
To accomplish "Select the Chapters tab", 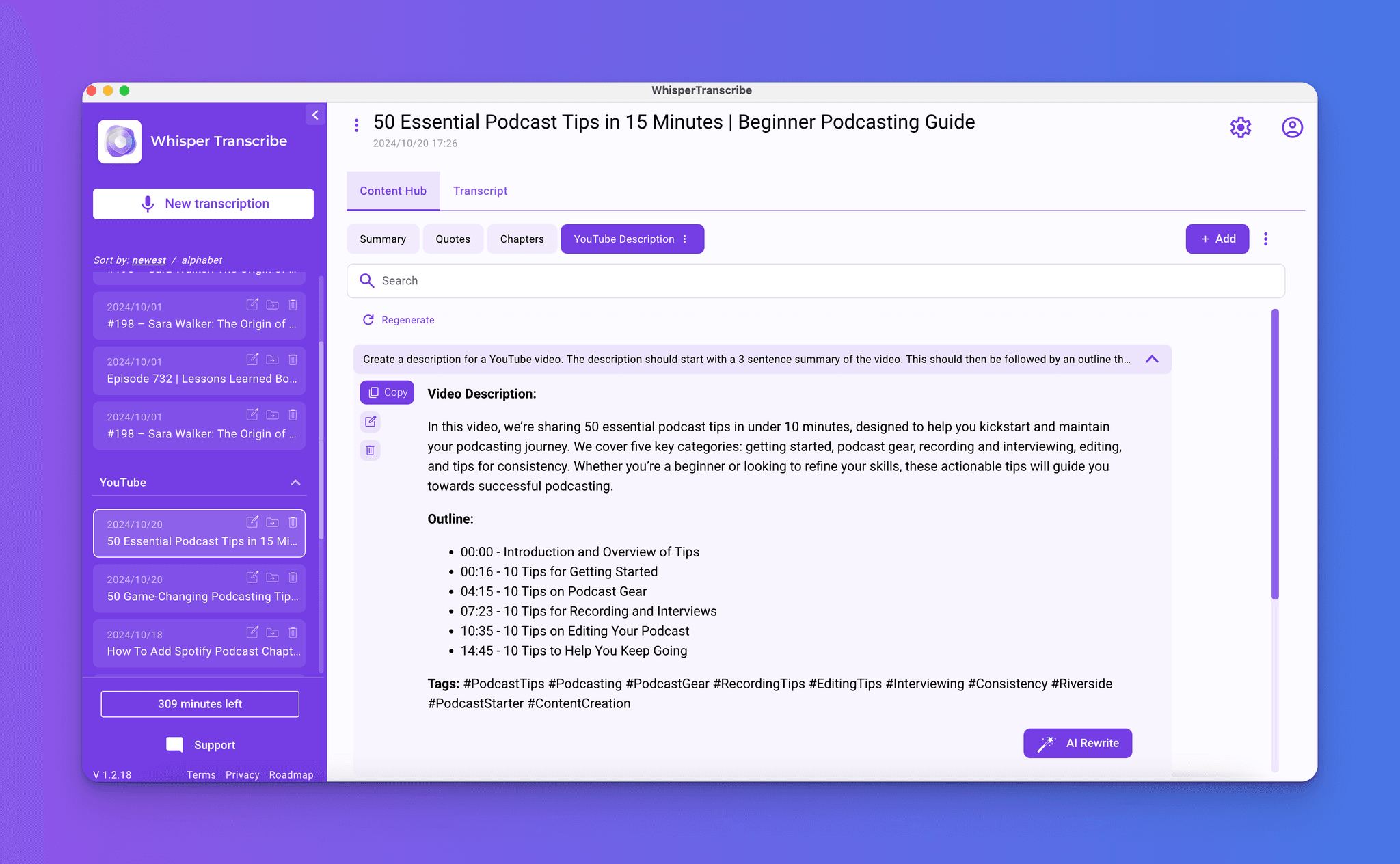I will tap(521, 239).
